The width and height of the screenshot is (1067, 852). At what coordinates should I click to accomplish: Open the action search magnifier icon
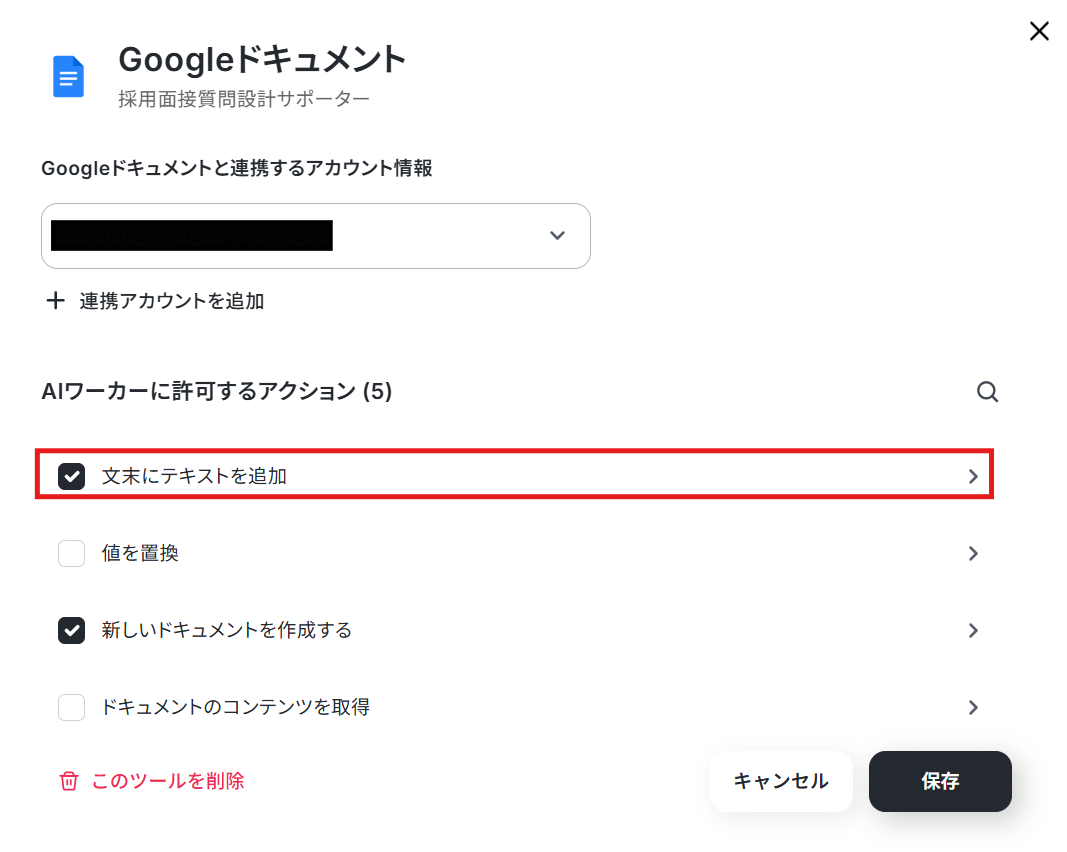tap(987, 392)
